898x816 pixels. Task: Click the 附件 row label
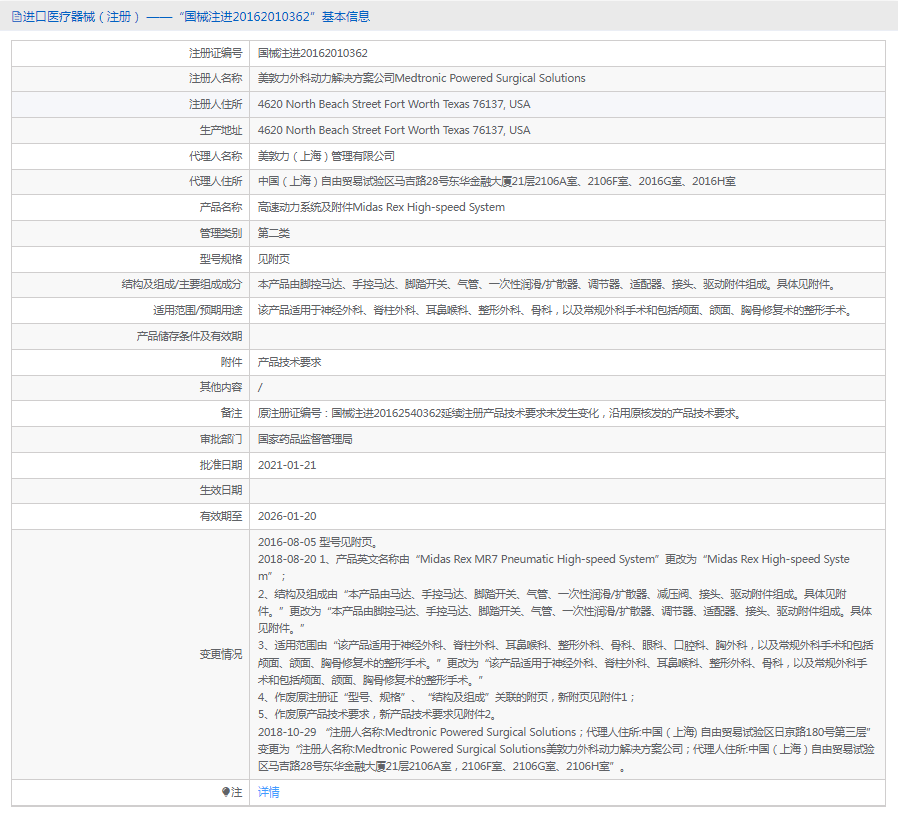click(x=231, y=362)
